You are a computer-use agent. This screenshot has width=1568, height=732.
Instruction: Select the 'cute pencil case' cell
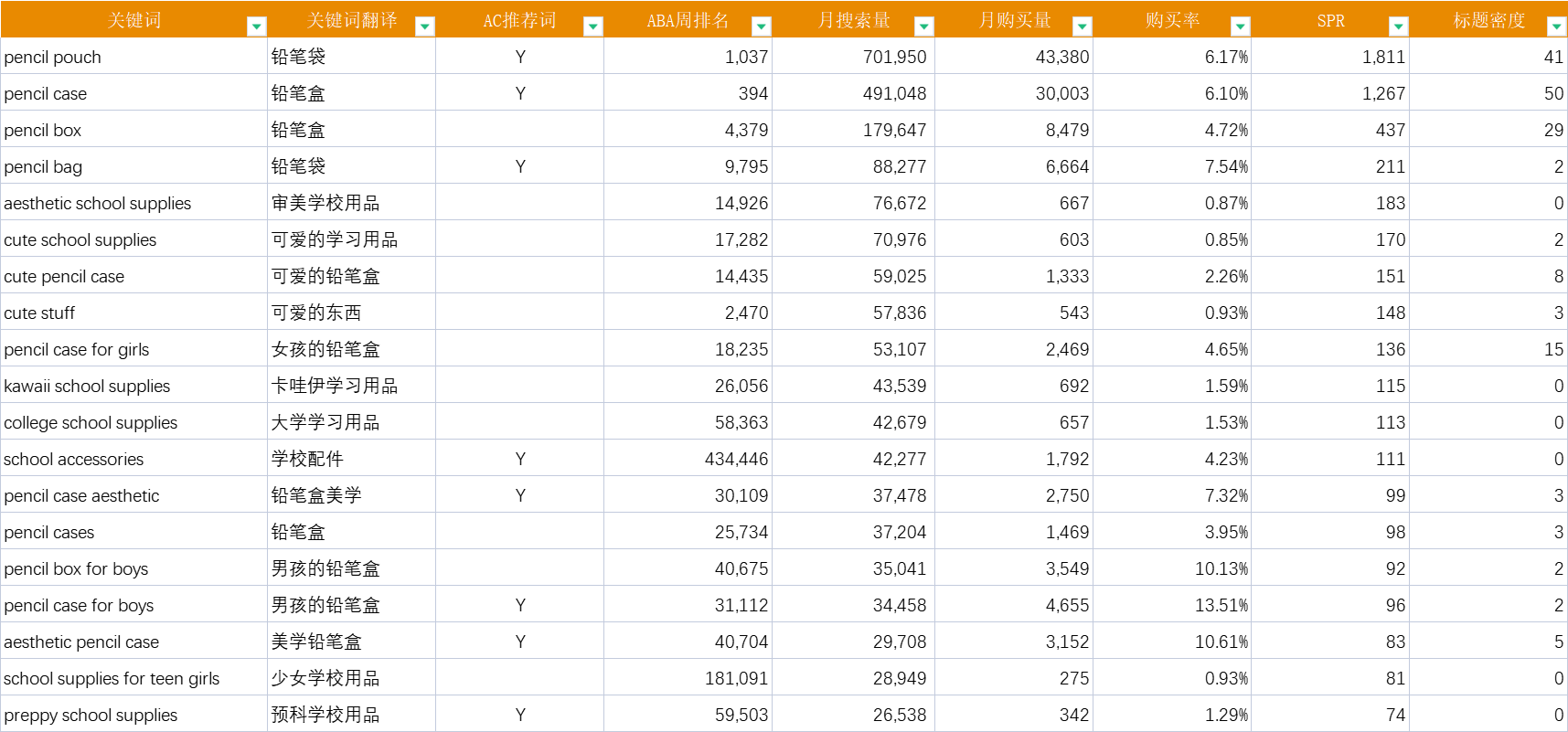pos(134,276)
